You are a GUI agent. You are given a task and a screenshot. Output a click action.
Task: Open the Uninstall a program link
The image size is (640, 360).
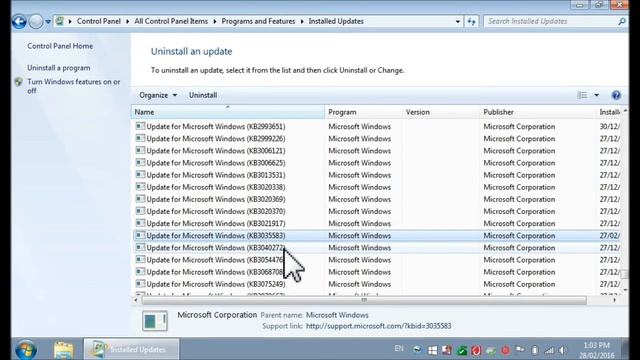59,68
